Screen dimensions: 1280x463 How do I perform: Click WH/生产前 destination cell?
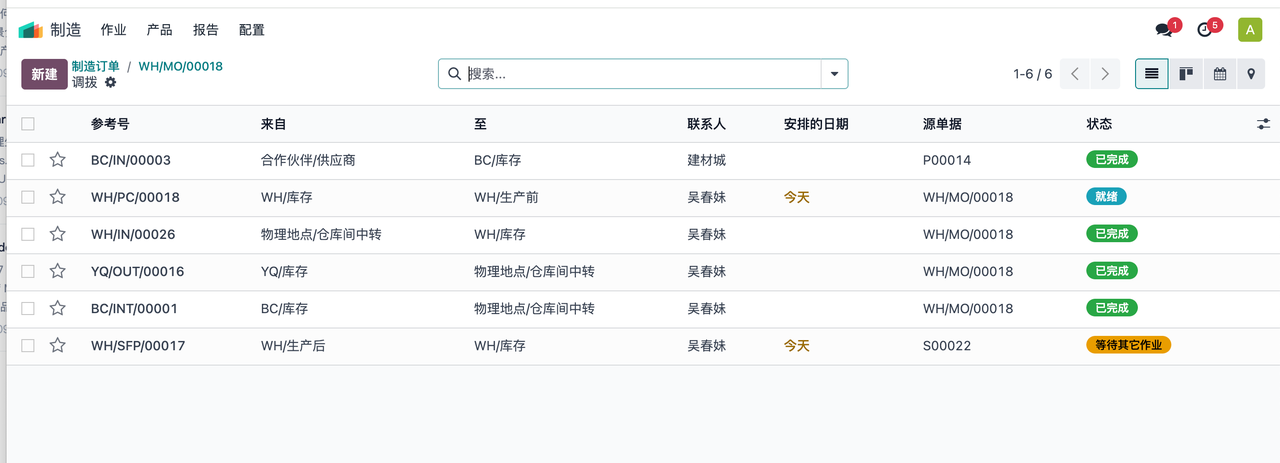point(506,197)
